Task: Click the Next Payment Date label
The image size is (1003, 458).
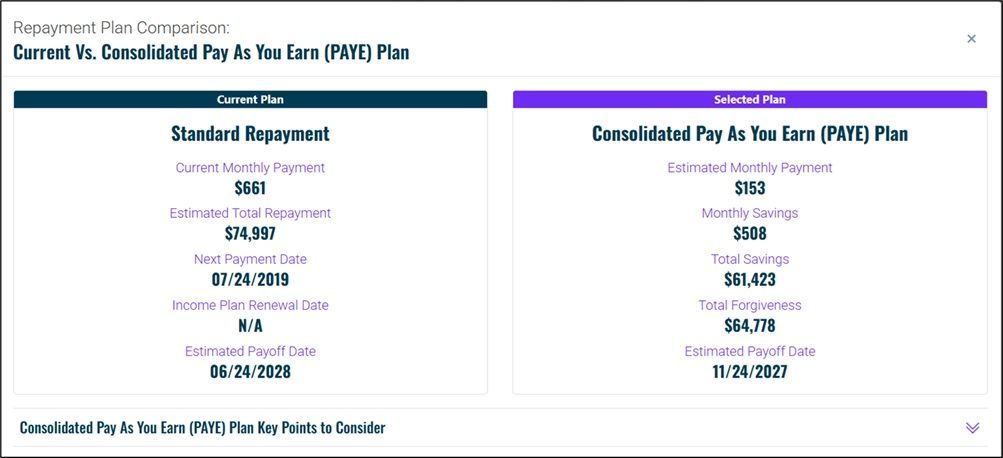Action: click(250, 259)
